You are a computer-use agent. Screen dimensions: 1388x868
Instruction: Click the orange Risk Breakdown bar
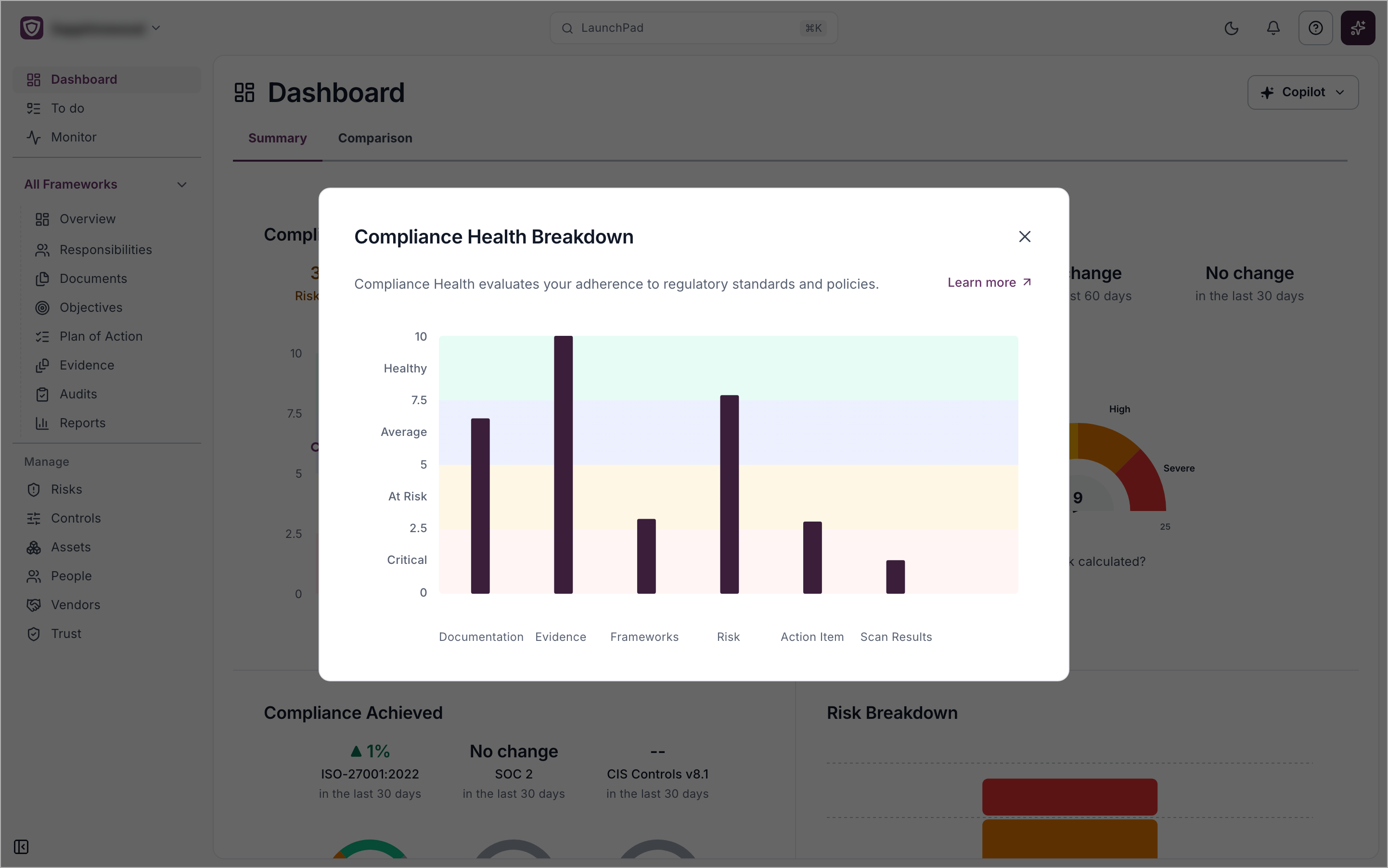click(1069, 839)
